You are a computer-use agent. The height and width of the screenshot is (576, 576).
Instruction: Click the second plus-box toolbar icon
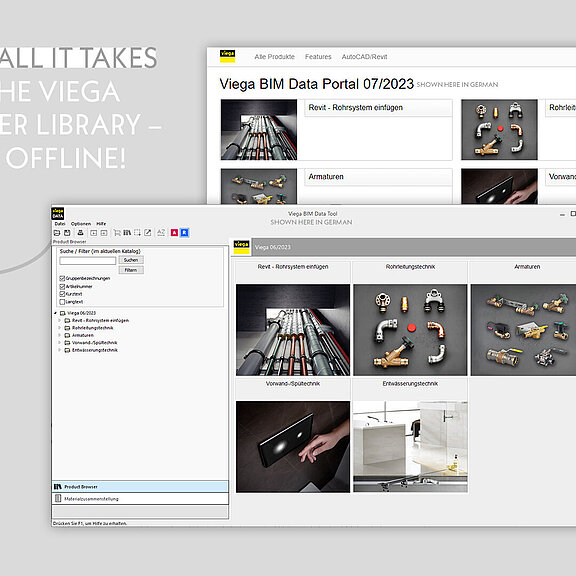(104, 233)
